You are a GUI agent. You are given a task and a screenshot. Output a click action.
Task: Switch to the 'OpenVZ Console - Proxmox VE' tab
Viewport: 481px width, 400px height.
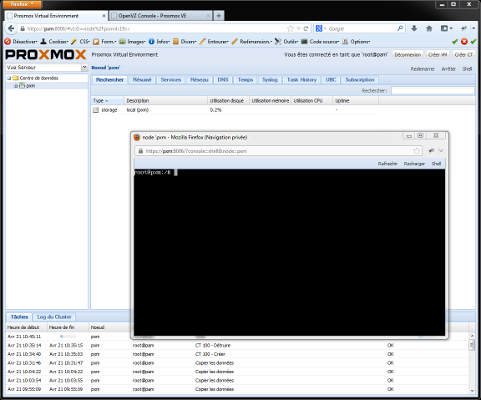pos(161,16)
